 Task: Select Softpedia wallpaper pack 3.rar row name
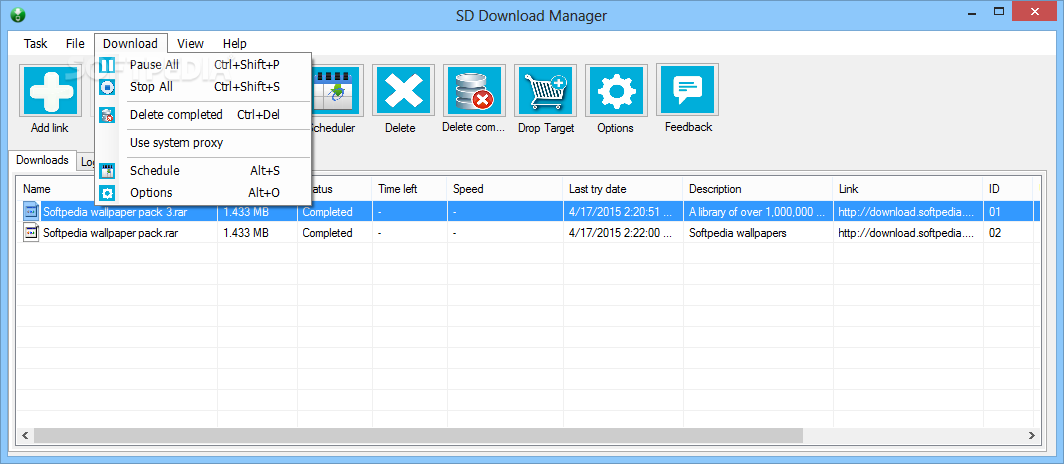pyautogui.click(x=116, y=212)
